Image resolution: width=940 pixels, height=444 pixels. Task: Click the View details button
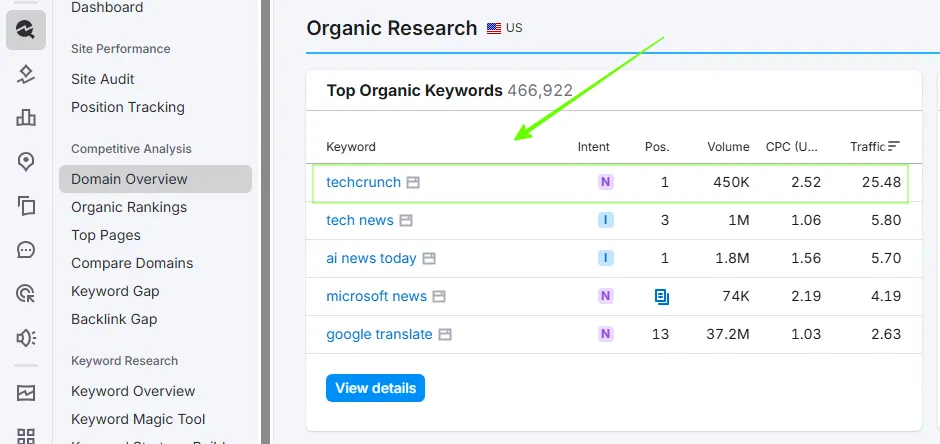pos(375,388)
